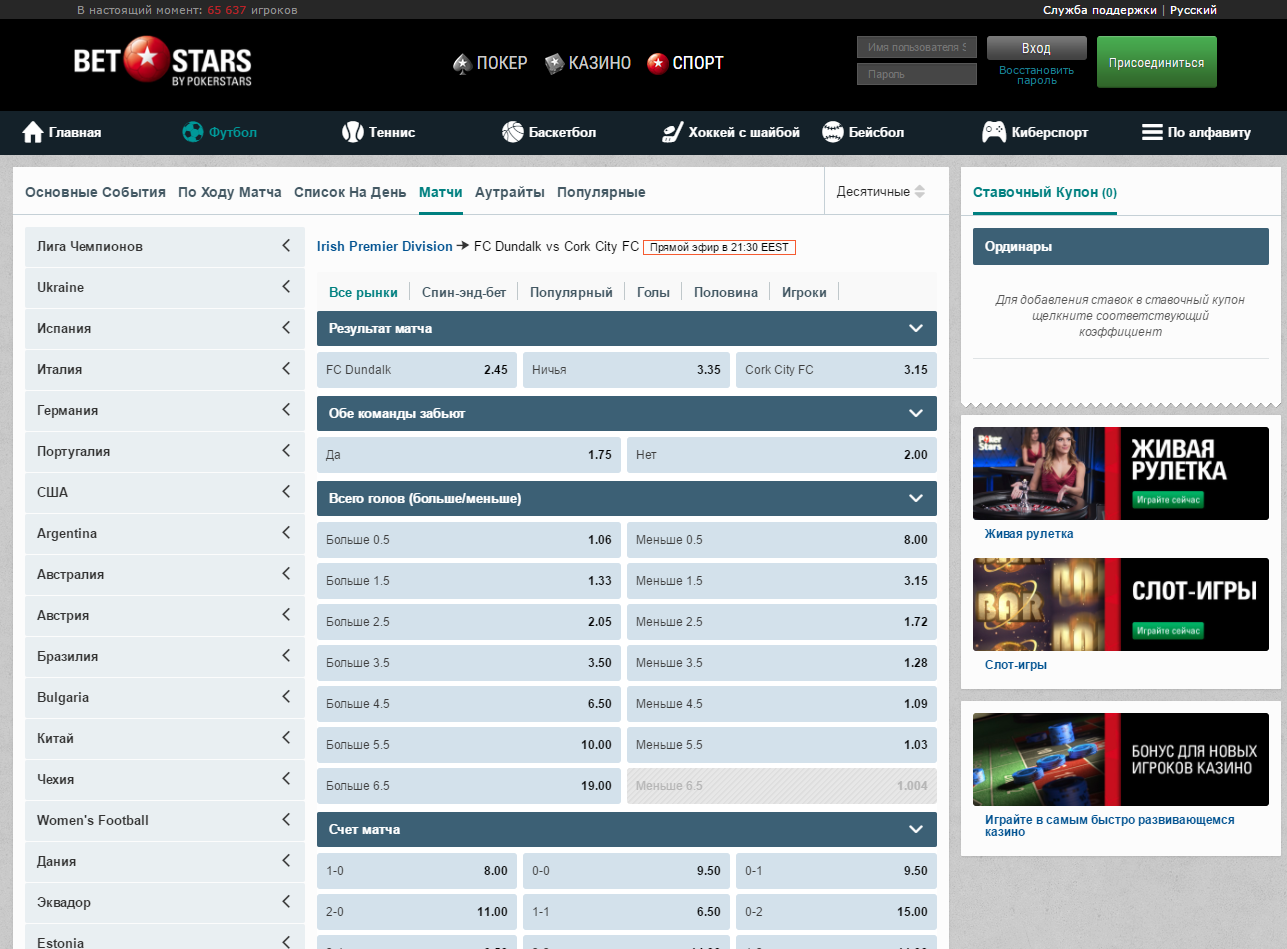This screenshot has height=949, width=1287.
Task: Expand the Лига Чемпионов league list
Action: [165, 246]
